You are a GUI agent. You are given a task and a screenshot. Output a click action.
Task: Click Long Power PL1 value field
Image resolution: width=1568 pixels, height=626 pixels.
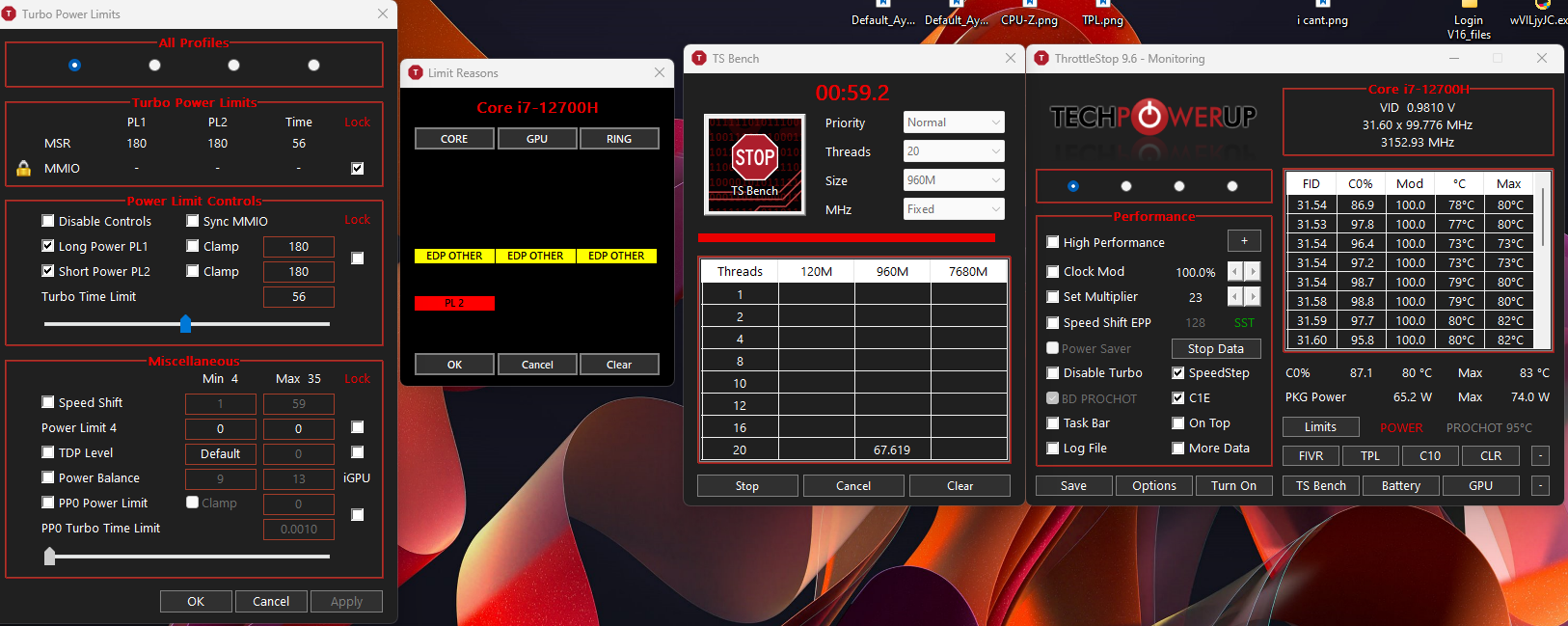tap(299, 247)
